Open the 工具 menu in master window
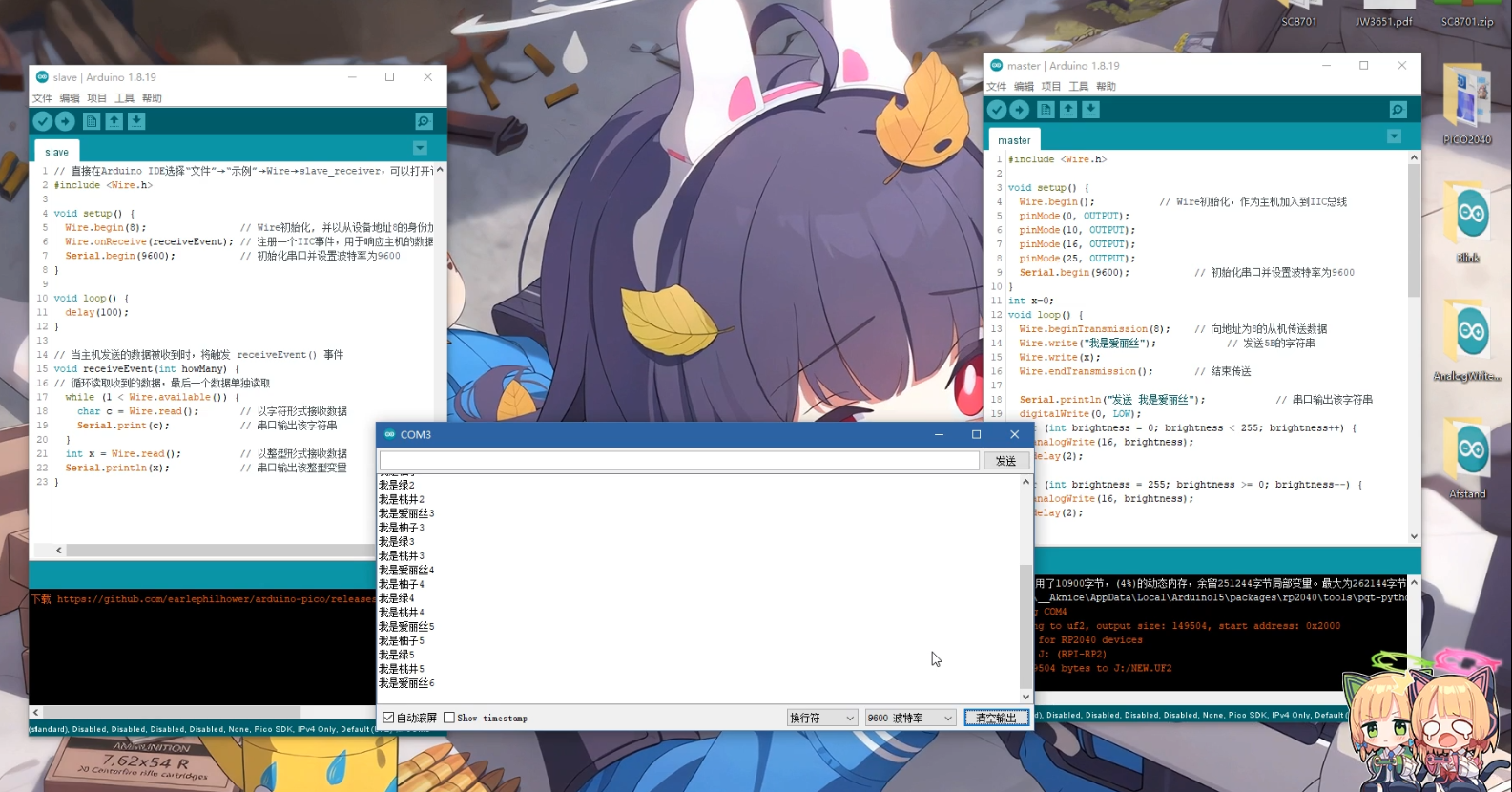Screen dimensions: 1512x792 (x=1078, y=87)
